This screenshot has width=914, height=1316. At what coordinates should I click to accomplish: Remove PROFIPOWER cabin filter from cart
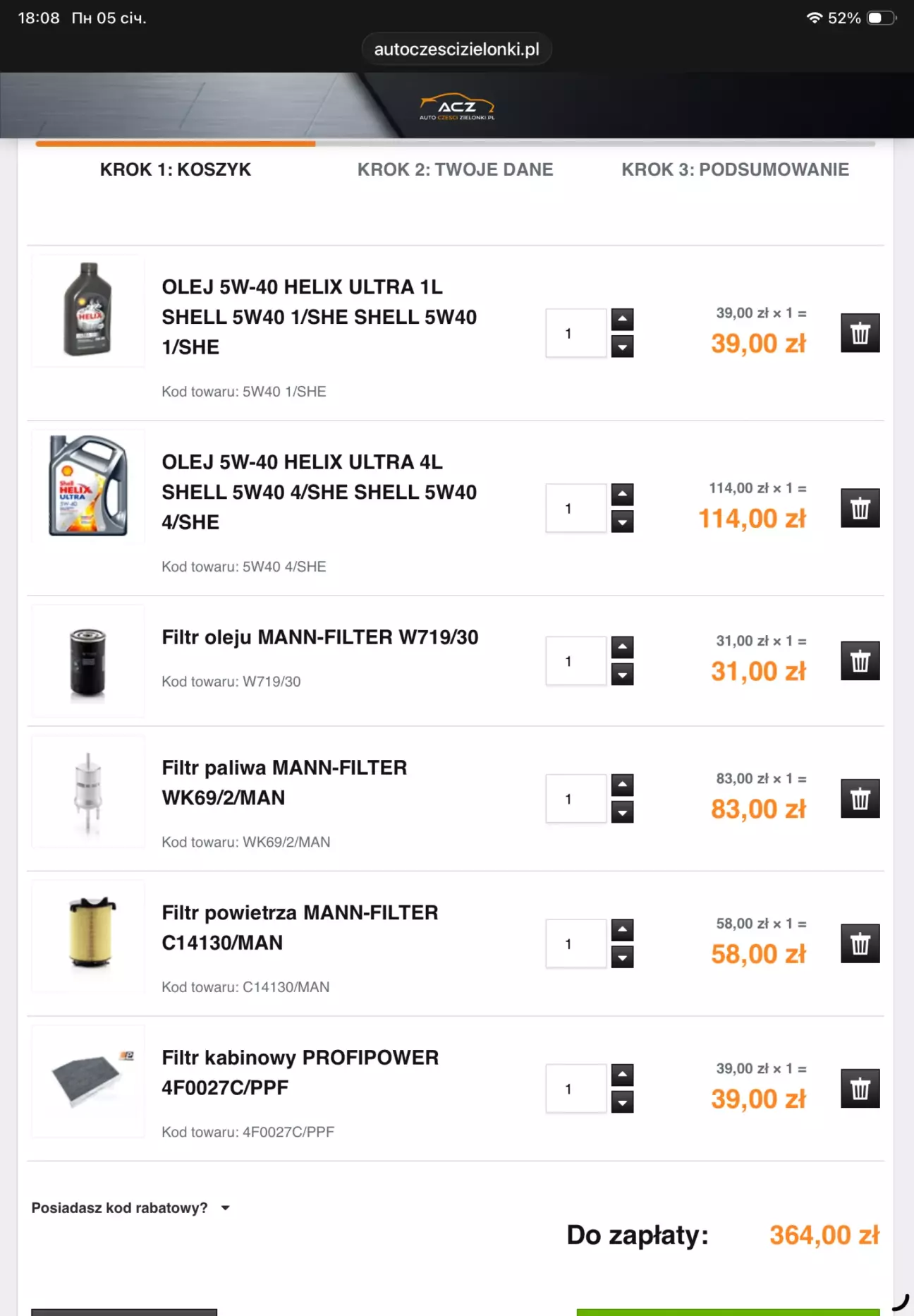(860, 1089)
